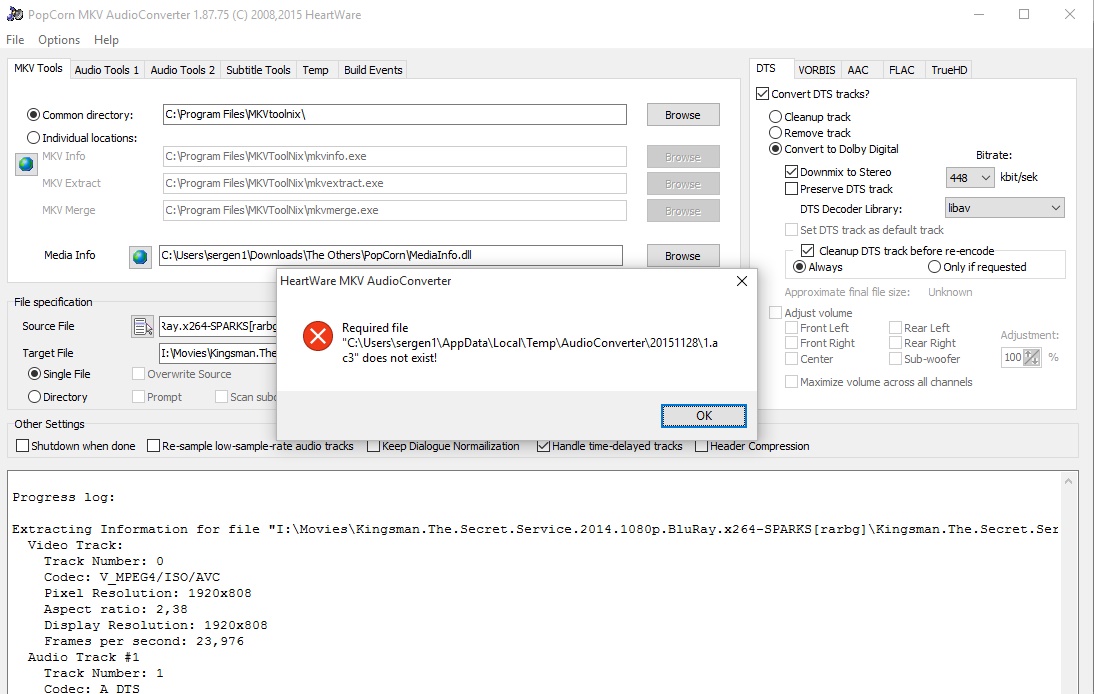Click the 'Frames per second: 23,976' log line
Image resolution: width=1094 pixels, height=694 pixels.
144,642
